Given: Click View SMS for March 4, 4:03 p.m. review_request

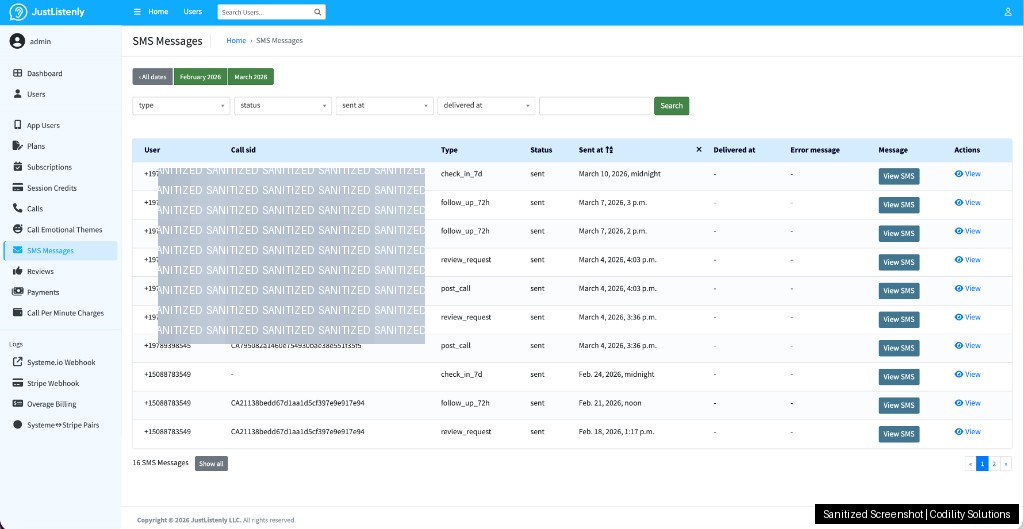Looking at the screenshot, I should click(x=899, y=263).
